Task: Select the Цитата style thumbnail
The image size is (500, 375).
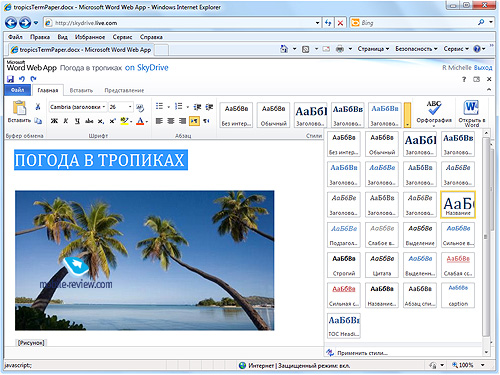Action: coord(382,265)
